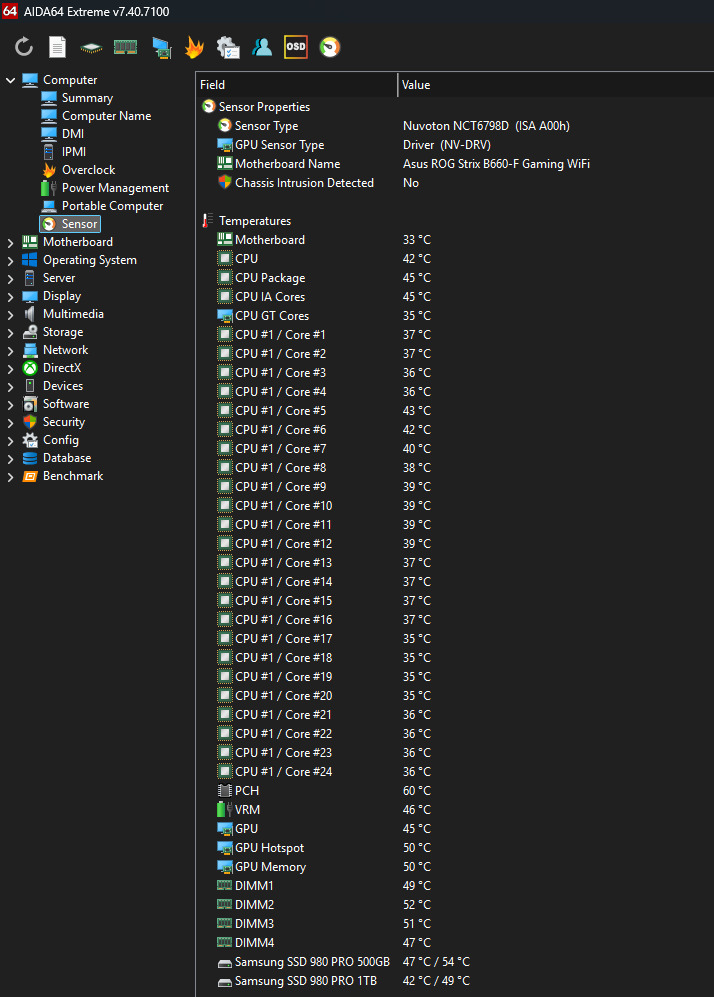The image size is (714, 997).
Task: Click the memory module toolbar icon
Action: click(x=125, y=47)
